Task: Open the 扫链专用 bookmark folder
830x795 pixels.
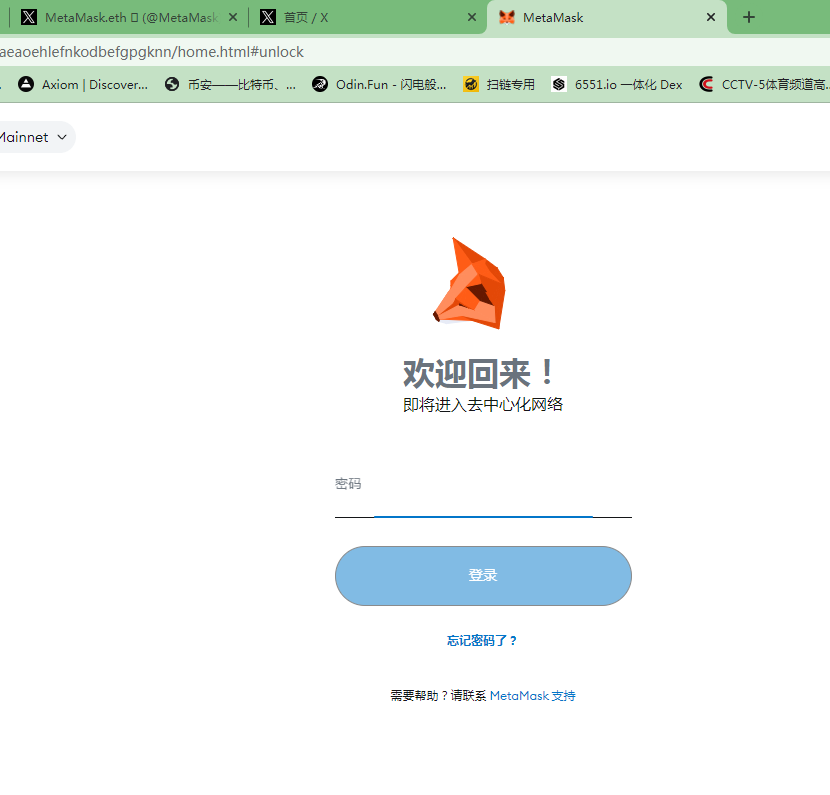Action: point(499,84)
